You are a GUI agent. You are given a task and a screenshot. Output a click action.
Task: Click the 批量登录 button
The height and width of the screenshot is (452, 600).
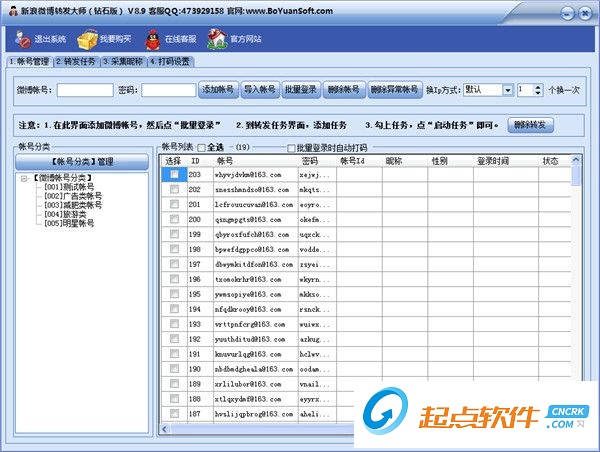point(301,90)
